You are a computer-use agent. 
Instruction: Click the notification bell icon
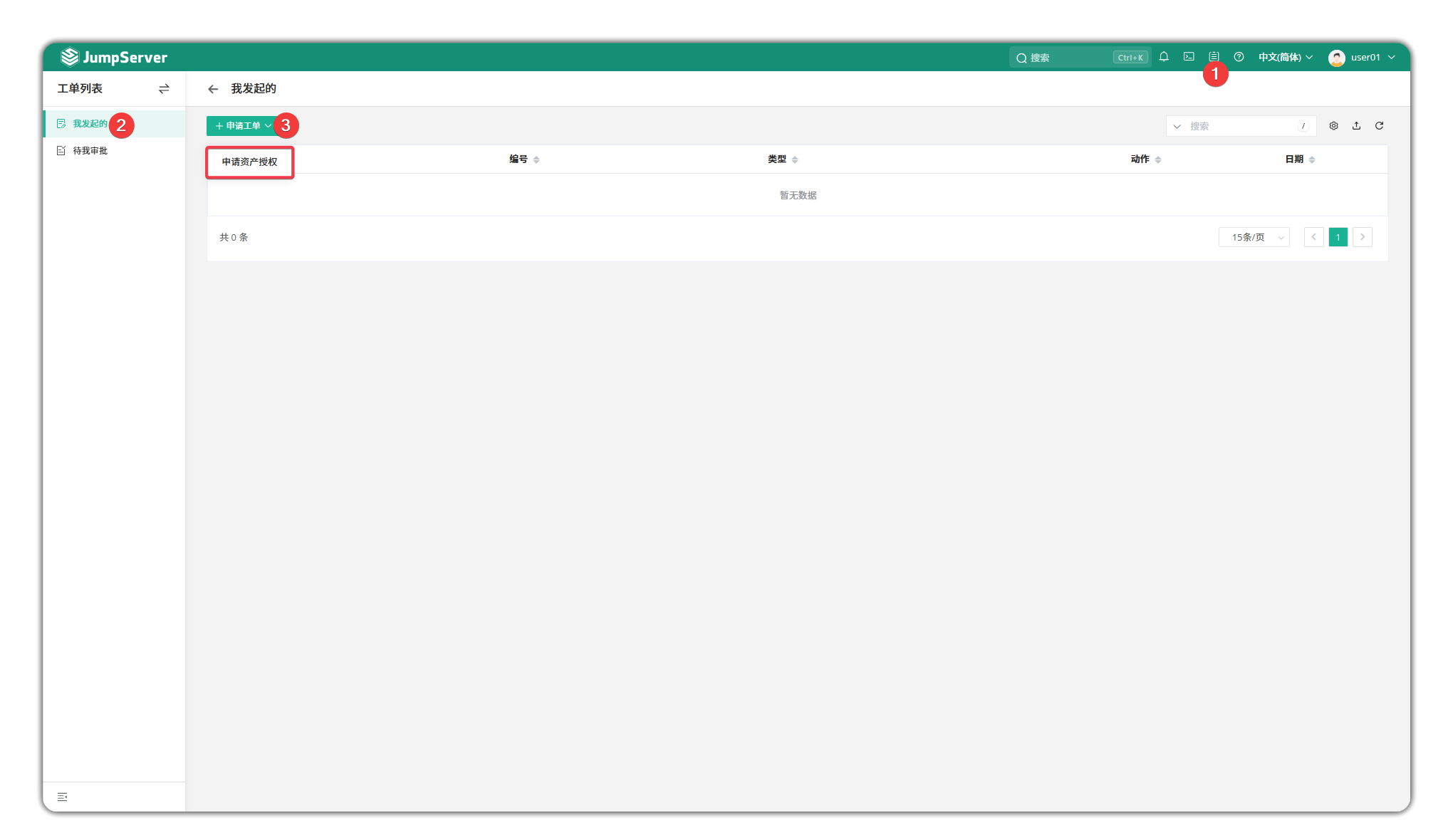1164,57
